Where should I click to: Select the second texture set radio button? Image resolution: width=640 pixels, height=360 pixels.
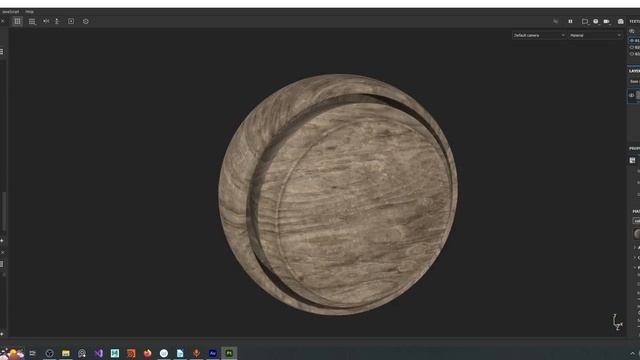pos(632,47)
